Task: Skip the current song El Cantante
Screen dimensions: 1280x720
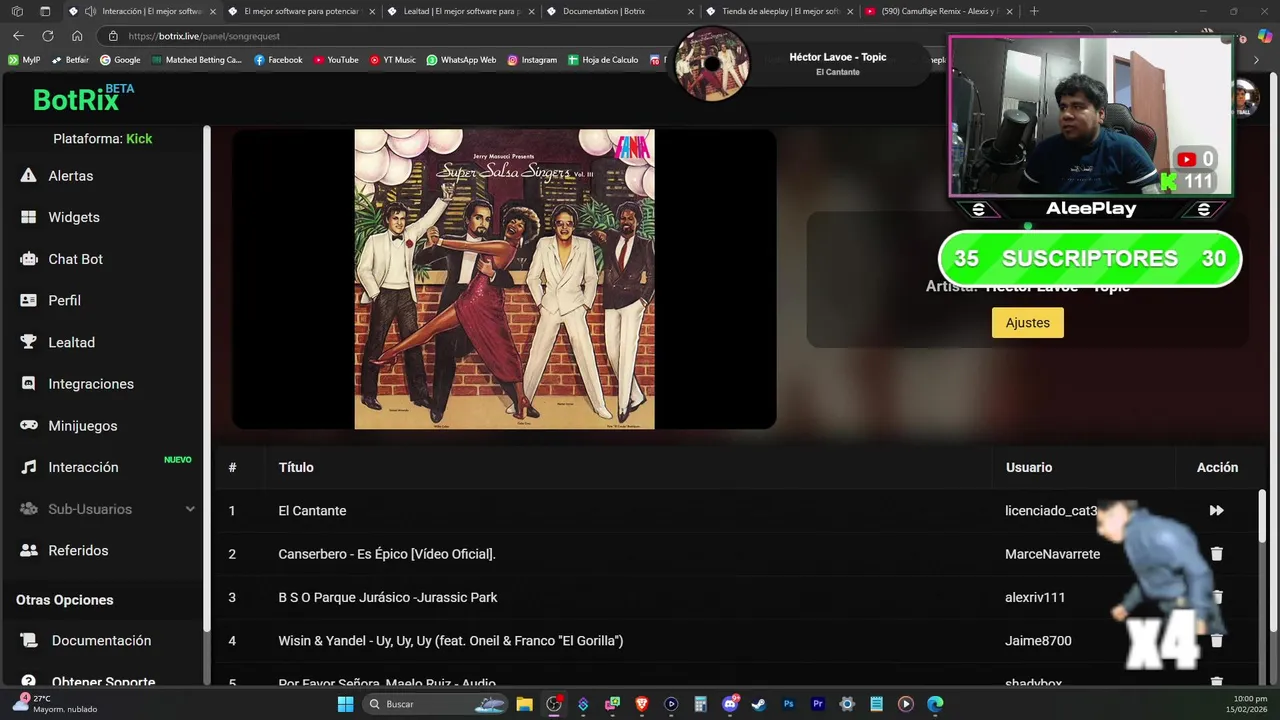Action: click(1216, 511)
